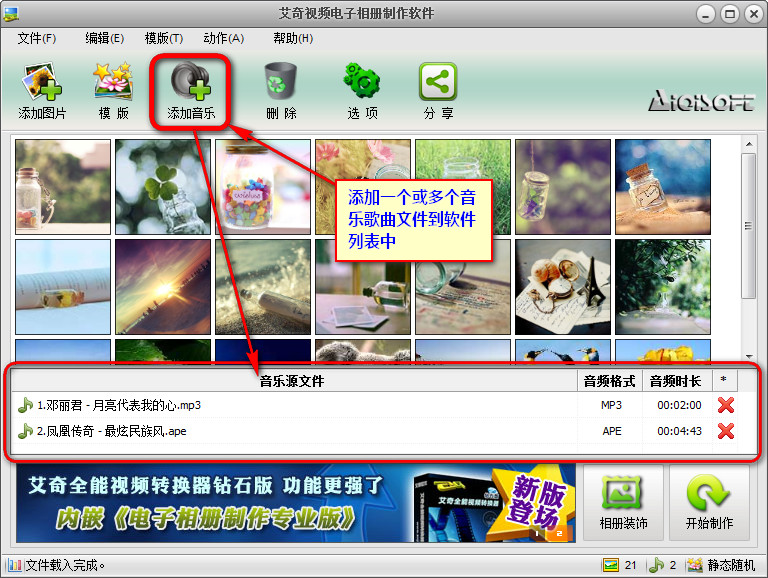Viewport: 768px width, 578px height.
Task: Click banner page indicator 2
Action: pyautogui.click(x=558, y=533)
